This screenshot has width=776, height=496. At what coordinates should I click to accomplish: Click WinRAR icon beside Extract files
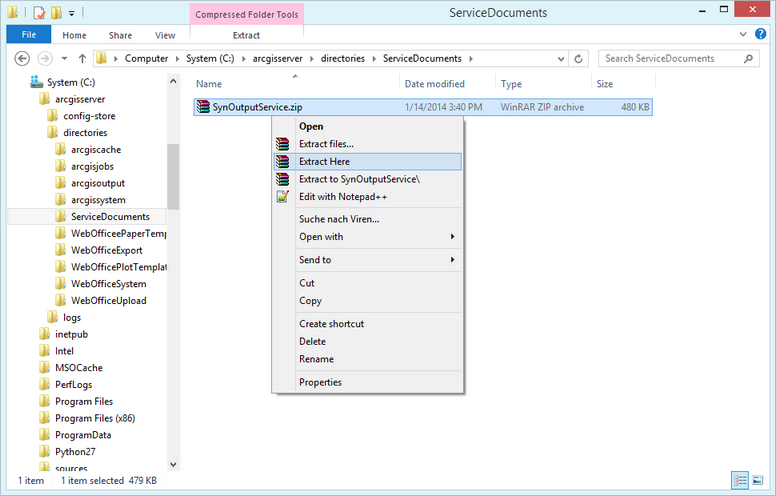[x=283, y=144]
